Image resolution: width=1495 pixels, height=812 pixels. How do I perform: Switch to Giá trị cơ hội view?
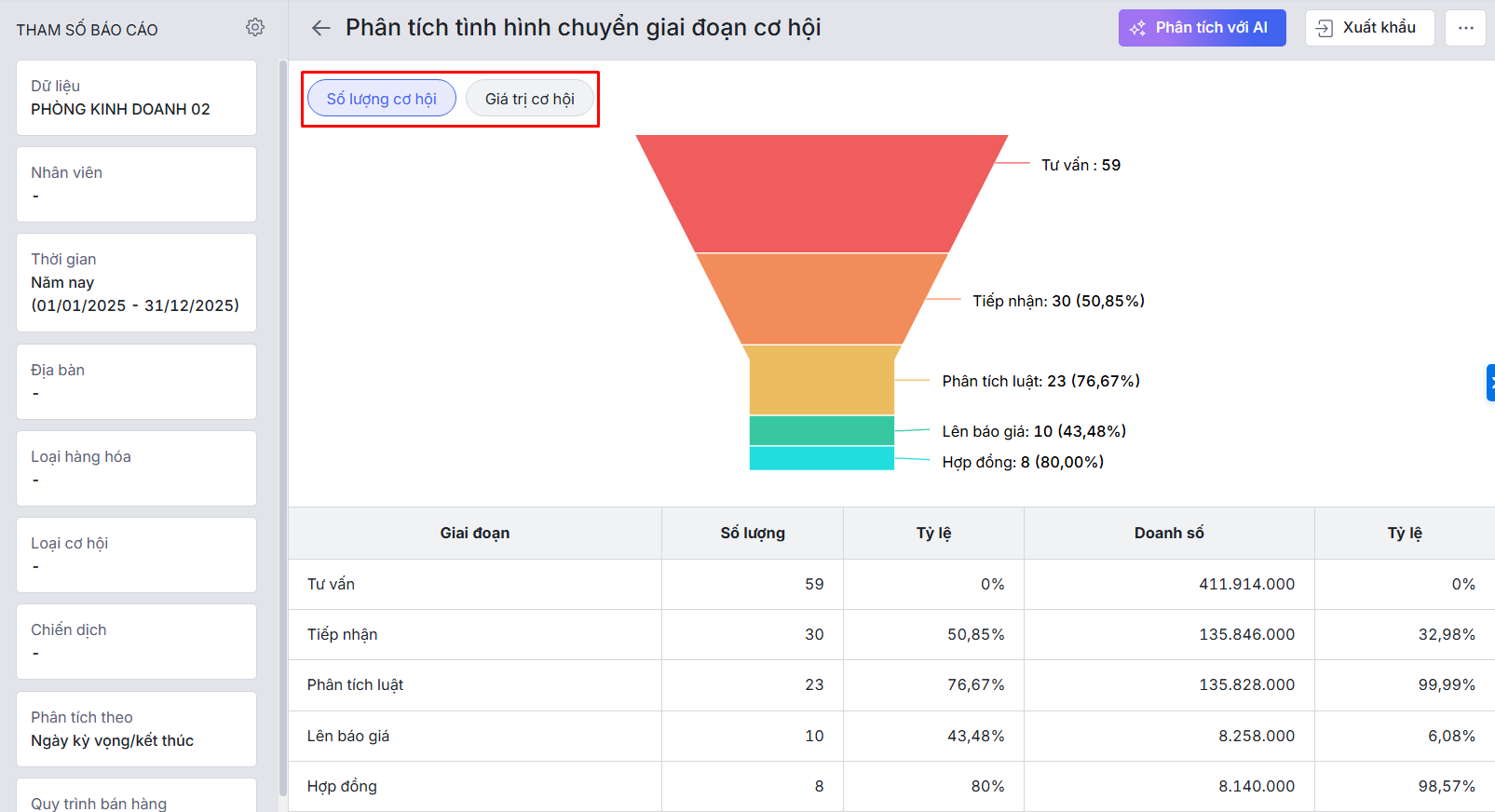coord(529,99)
